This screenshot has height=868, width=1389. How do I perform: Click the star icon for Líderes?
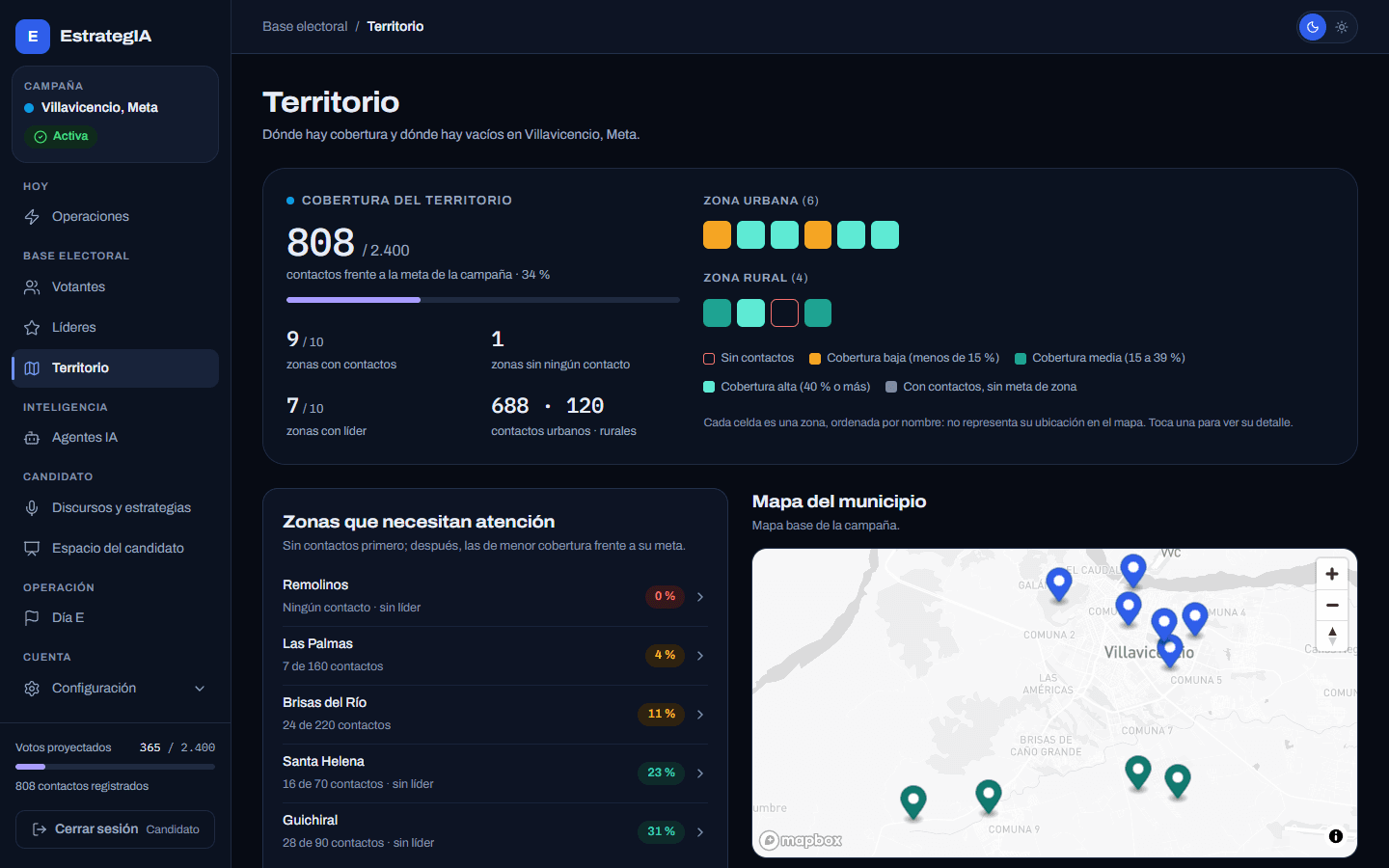32,328
